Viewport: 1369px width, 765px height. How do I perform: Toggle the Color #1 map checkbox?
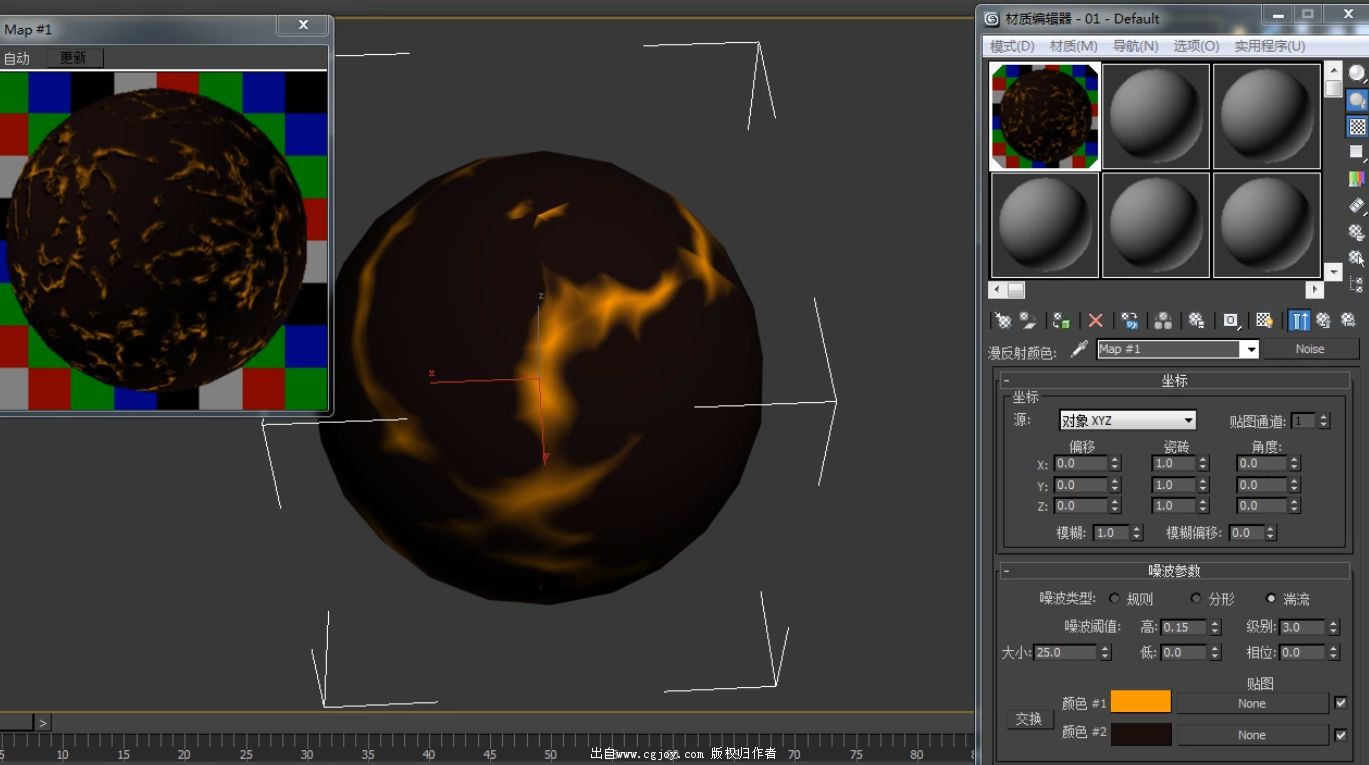[1341, 703]
